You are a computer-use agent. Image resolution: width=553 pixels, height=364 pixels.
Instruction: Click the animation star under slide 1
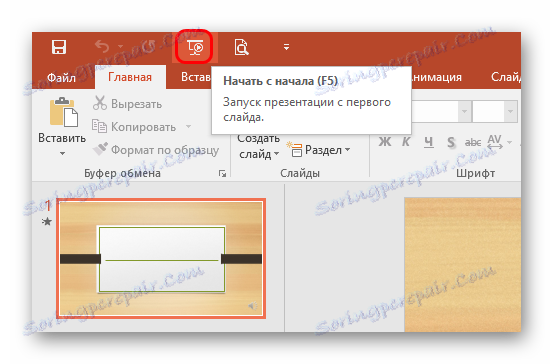(x=47, y=222)
